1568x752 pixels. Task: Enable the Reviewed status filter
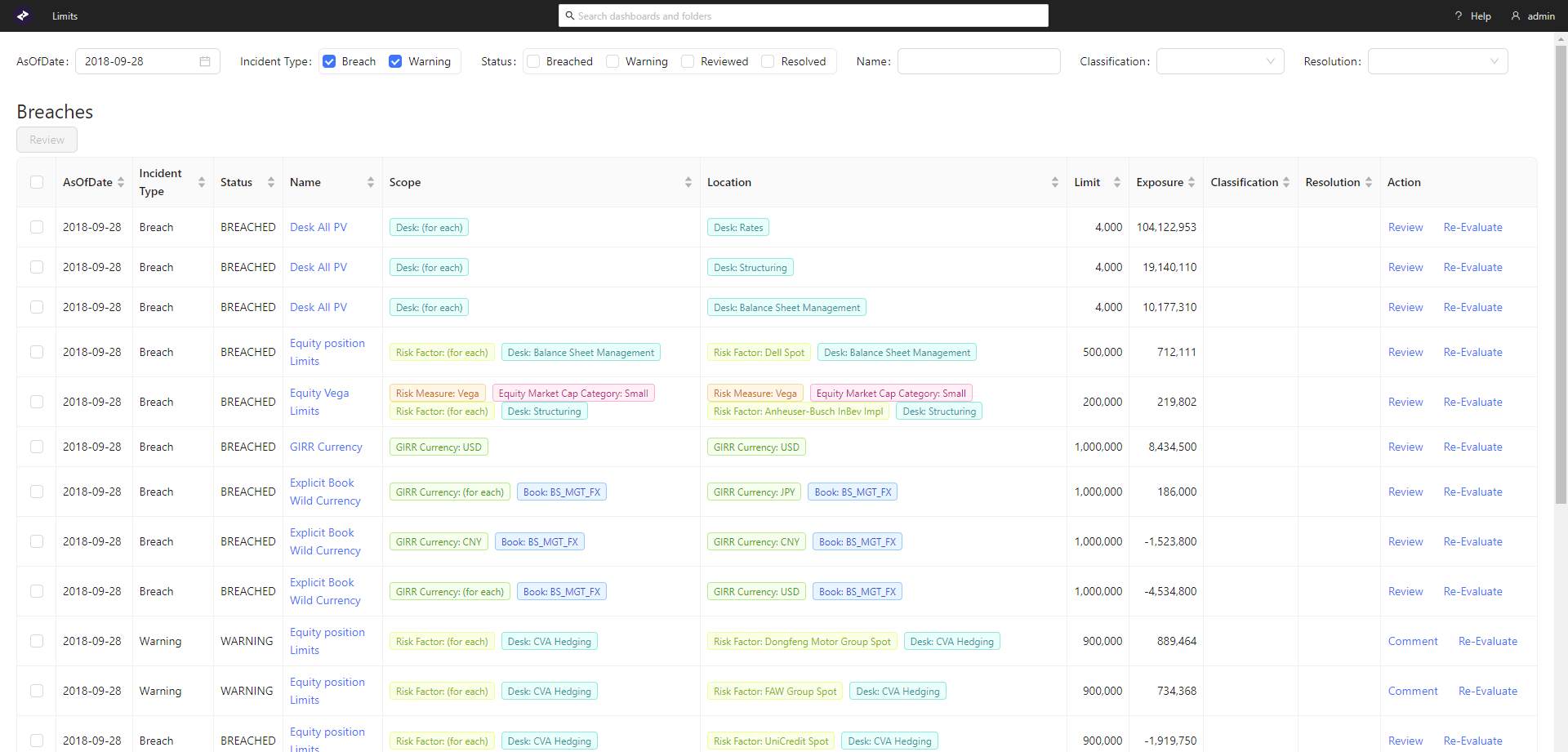pos(688,61)
